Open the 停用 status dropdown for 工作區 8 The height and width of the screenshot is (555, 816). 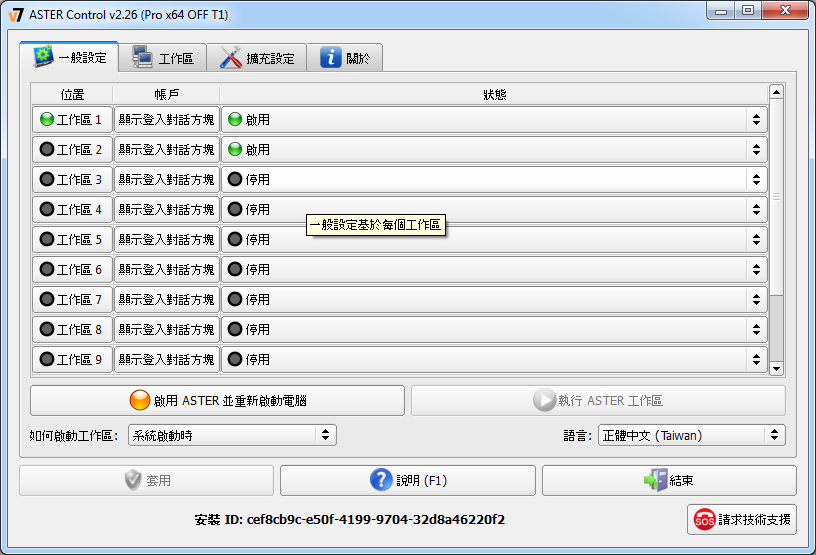click(494, 330)
